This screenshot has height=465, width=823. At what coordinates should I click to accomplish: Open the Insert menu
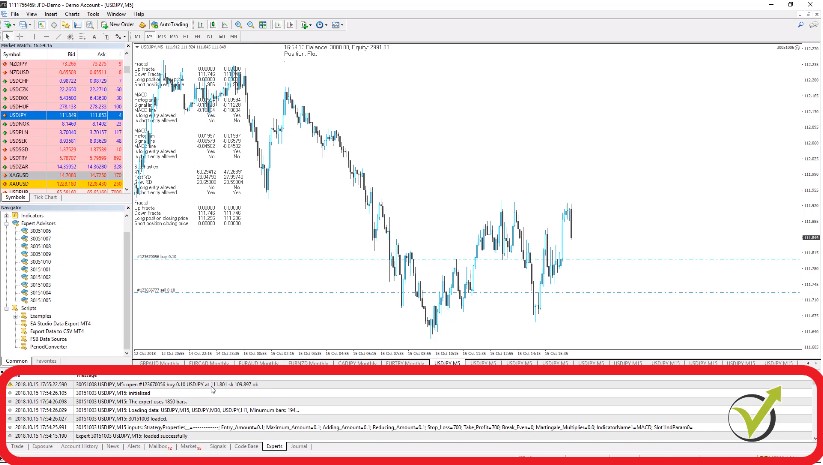(x=51, y=14)
